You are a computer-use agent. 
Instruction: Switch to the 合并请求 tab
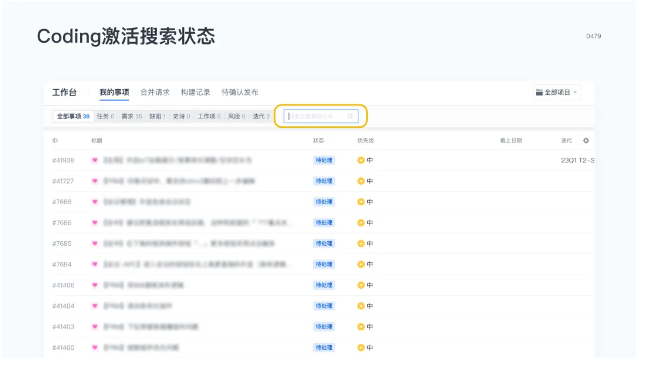155,92
